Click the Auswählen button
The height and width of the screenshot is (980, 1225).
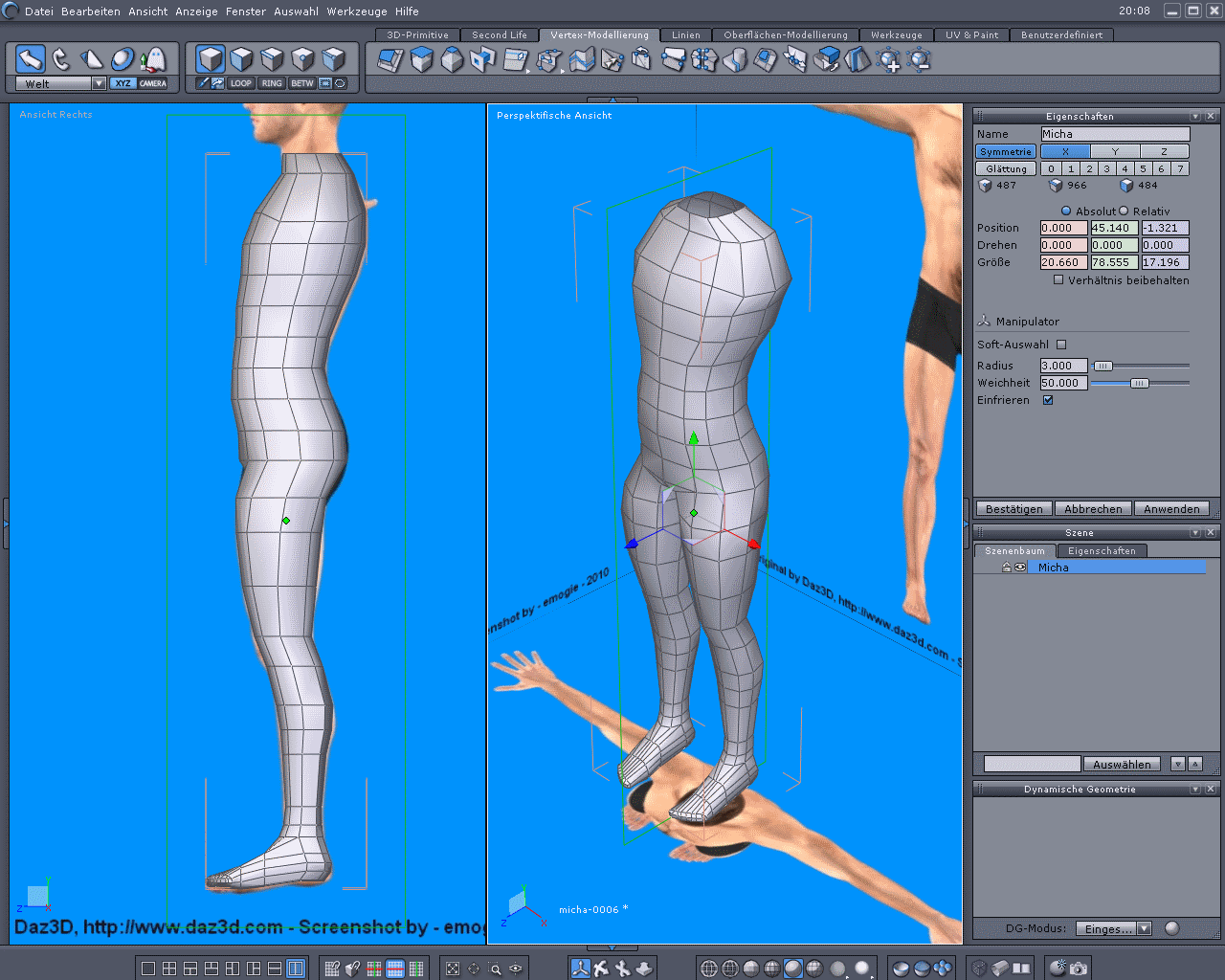click(1123, 764)
